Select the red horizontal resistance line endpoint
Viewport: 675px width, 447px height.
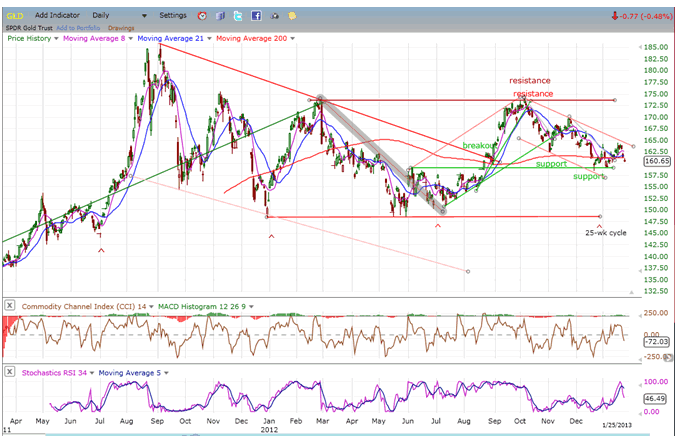tap(613, 100)
